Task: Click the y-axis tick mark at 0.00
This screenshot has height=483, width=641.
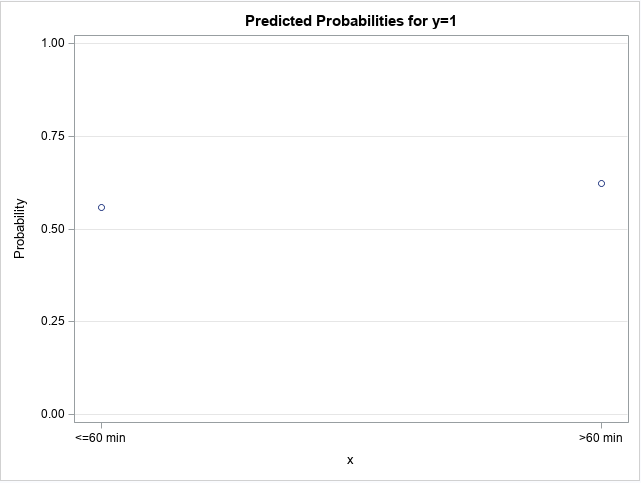Action: coord(72,414)
